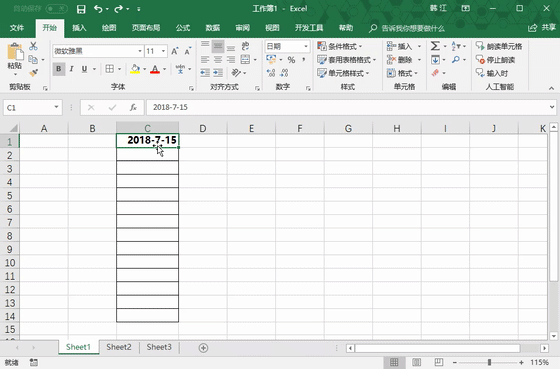Click the Borders icon in font group

point(110,69)
